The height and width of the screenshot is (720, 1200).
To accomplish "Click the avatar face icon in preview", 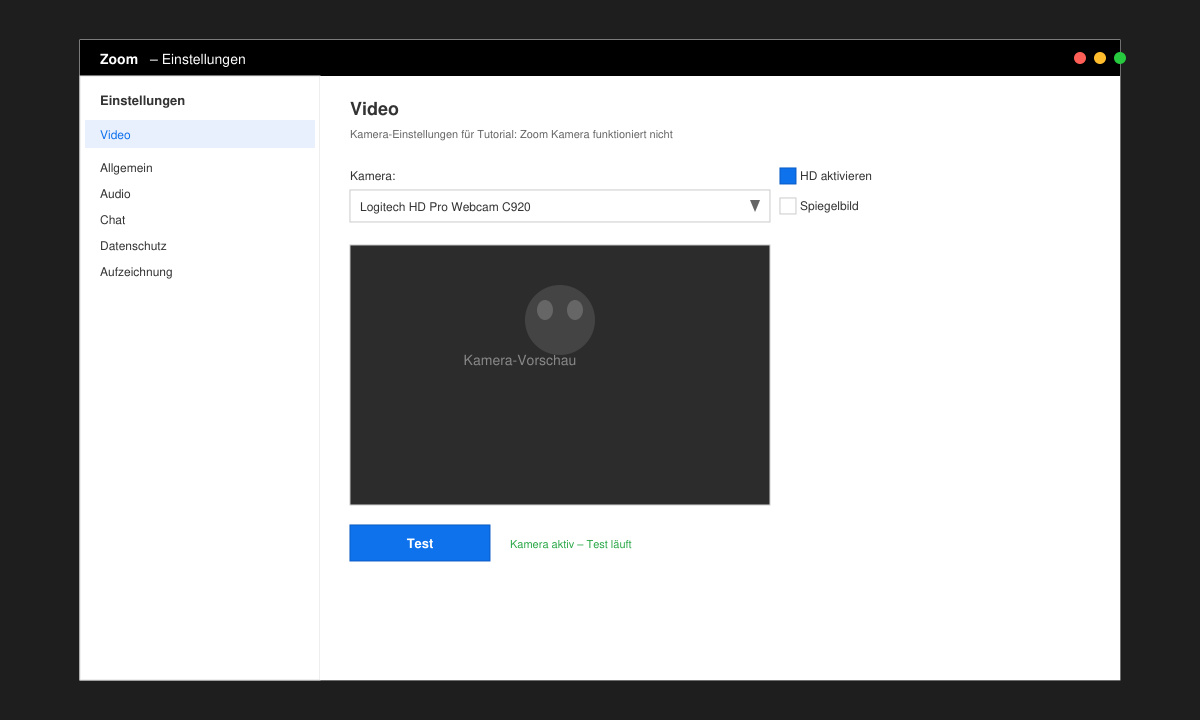I will click(x=560, y=320).
